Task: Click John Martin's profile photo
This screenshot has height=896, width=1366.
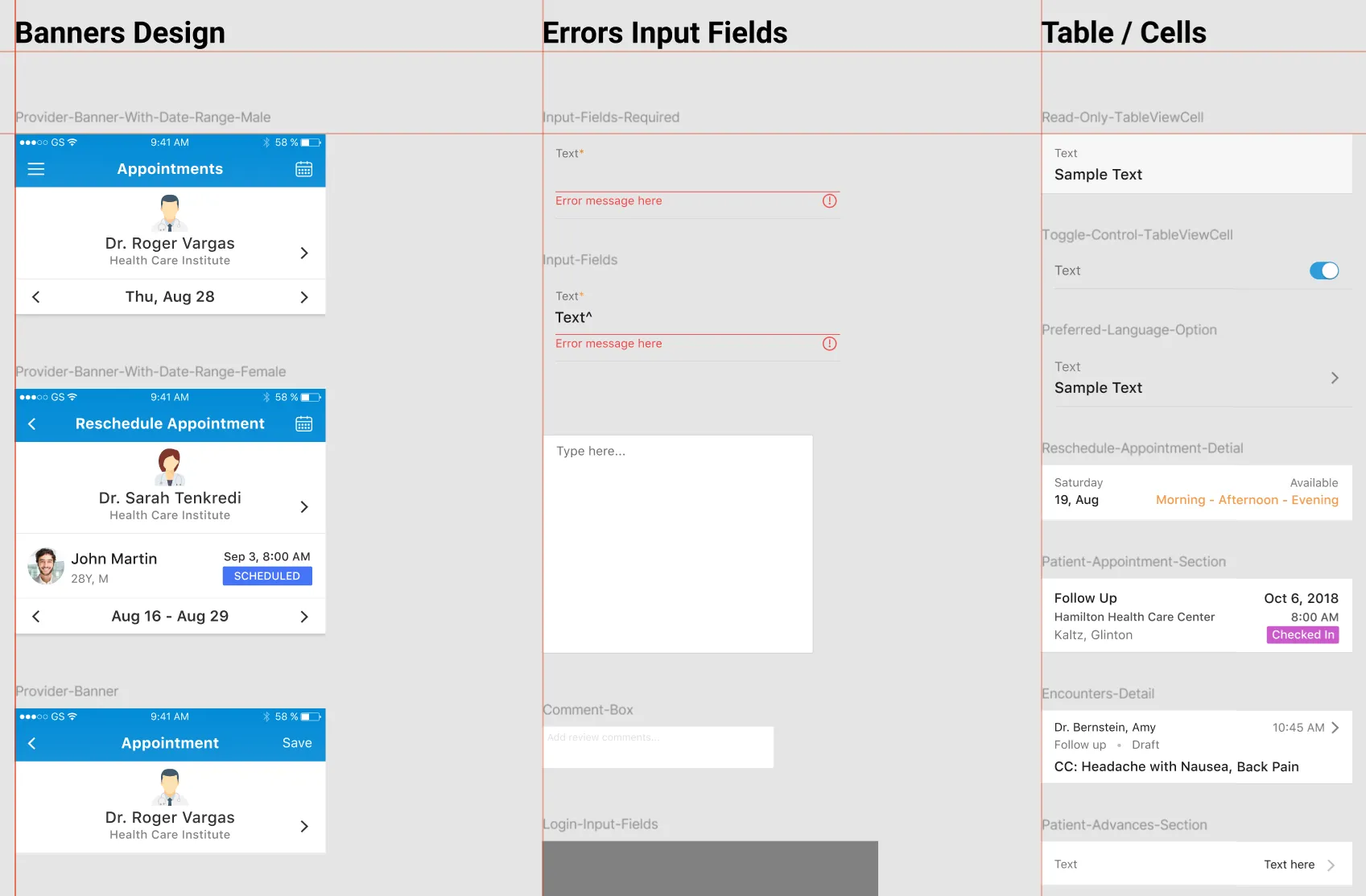Action: tap(46, 566)
